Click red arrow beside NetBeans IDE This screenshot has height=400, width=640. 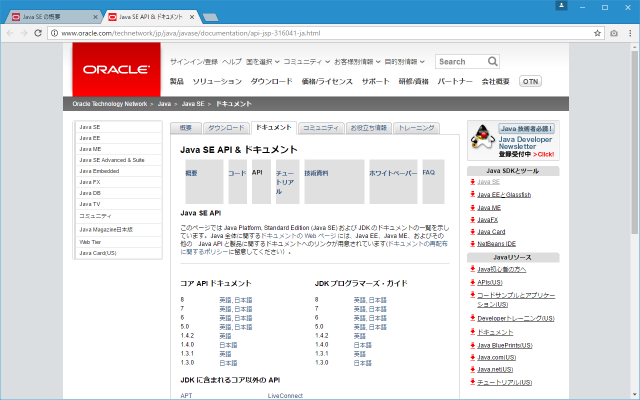[x=473, y=243]
